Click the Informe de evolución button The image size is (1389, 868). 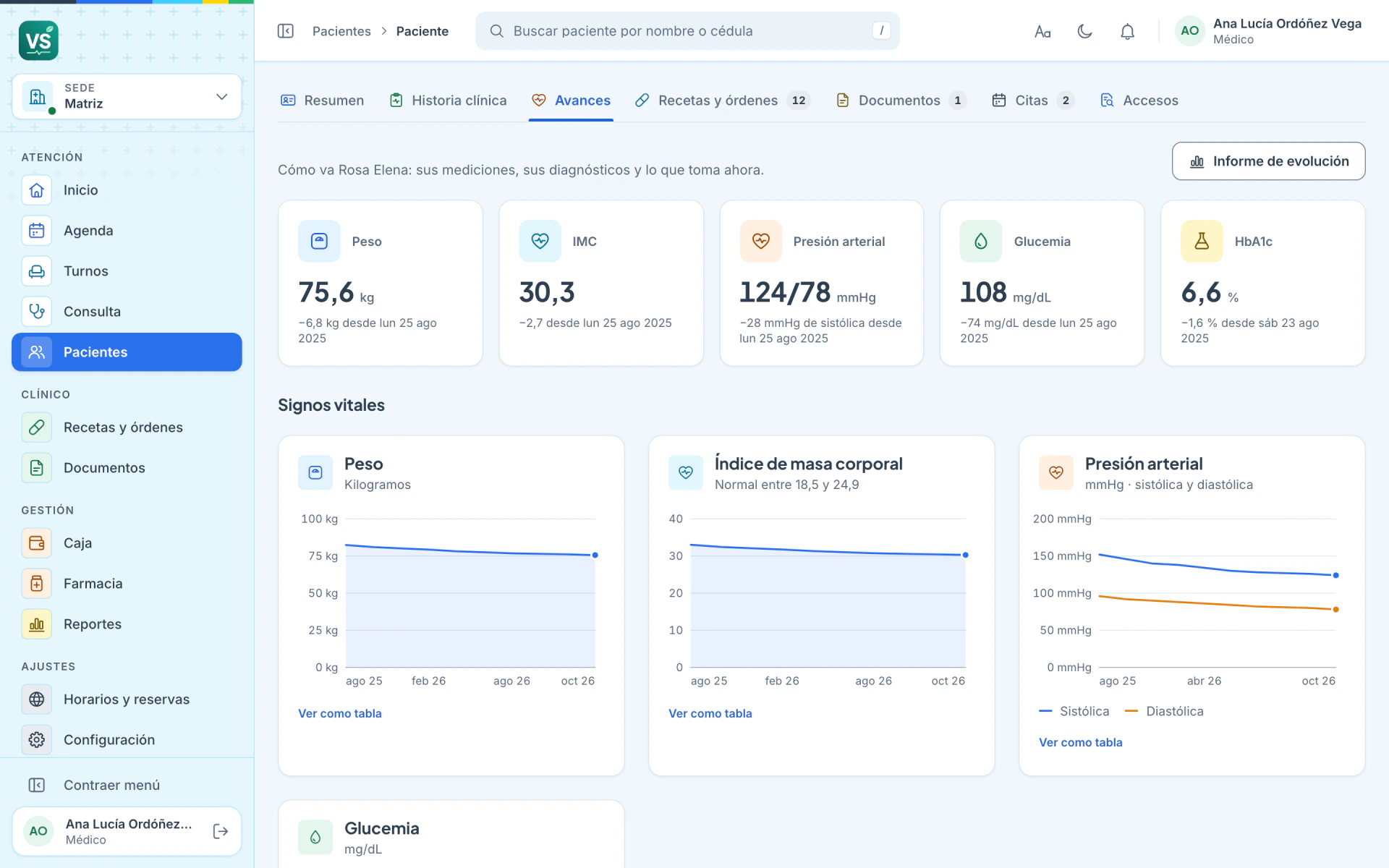(x=1269, y=161)
